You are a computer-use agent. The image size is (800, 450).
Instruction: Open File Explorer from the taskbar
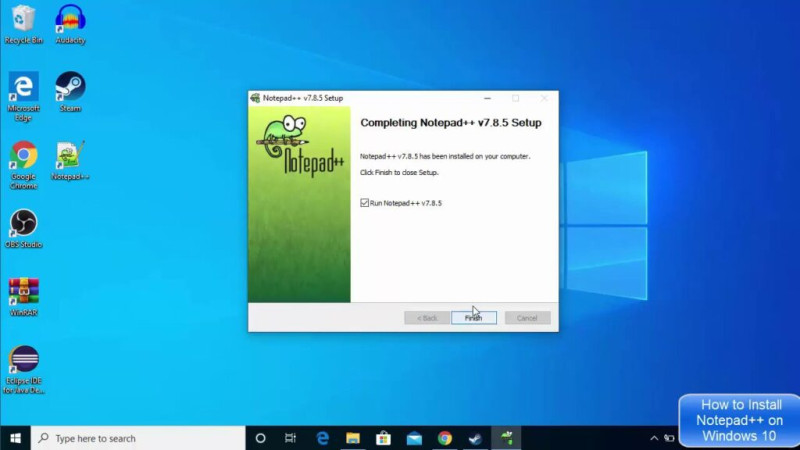coord(353,438)
